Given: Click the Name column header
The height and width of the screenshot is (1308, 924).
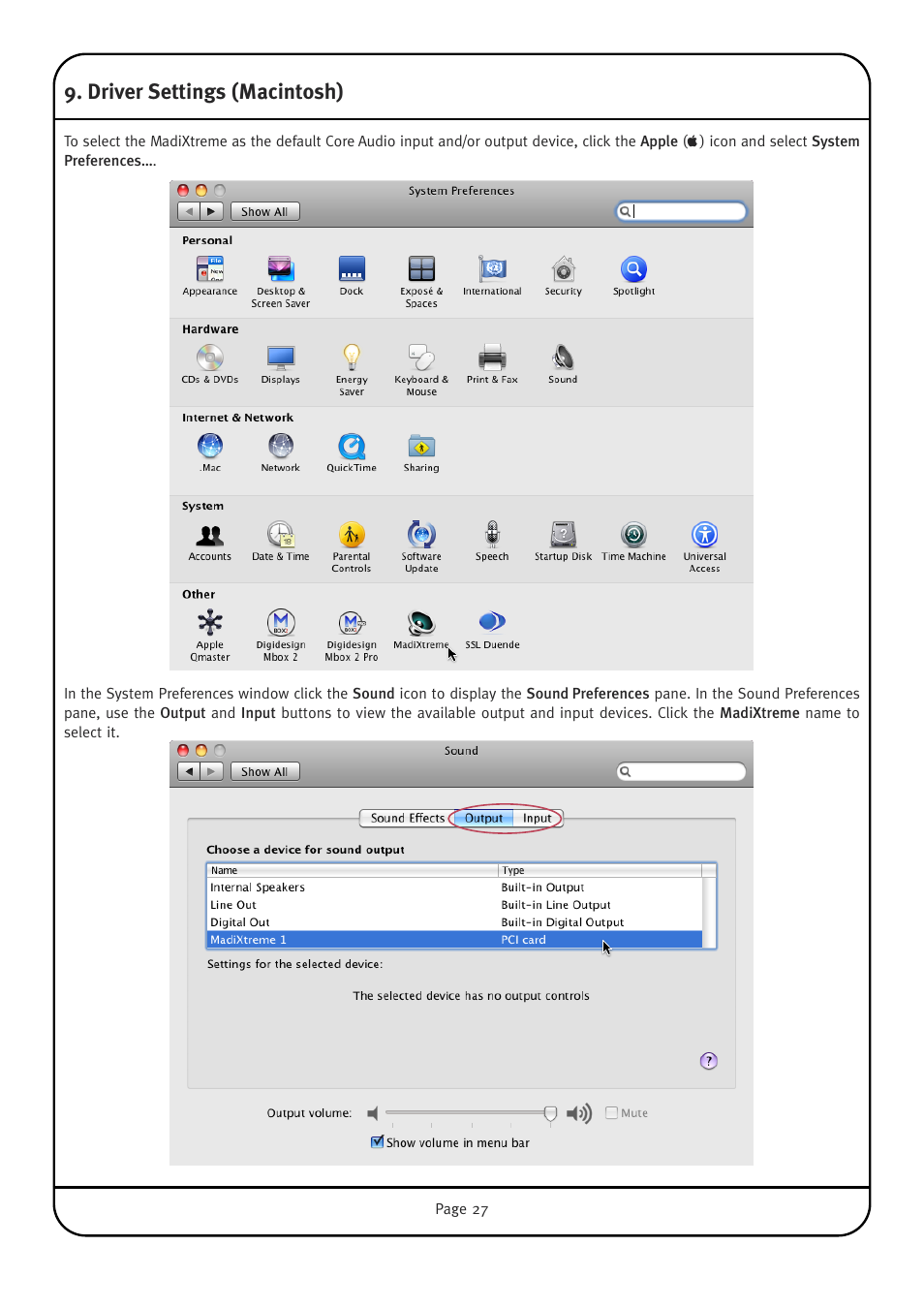Looking at the screenshot, I should pos(353,870).
